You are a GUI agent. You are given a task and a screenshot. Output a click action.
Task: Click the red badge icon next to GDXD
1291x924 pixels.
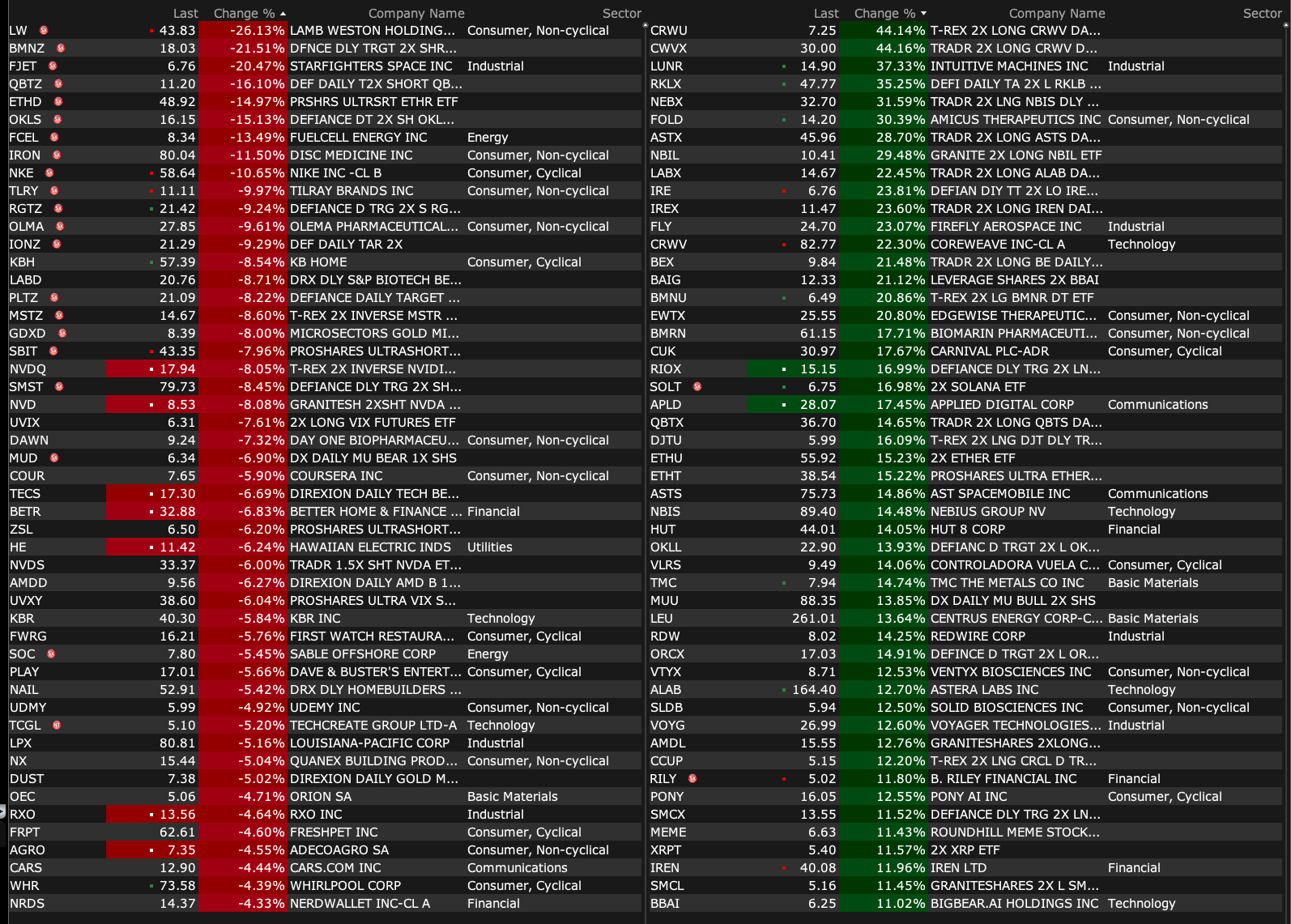click(x=62, y=334)
